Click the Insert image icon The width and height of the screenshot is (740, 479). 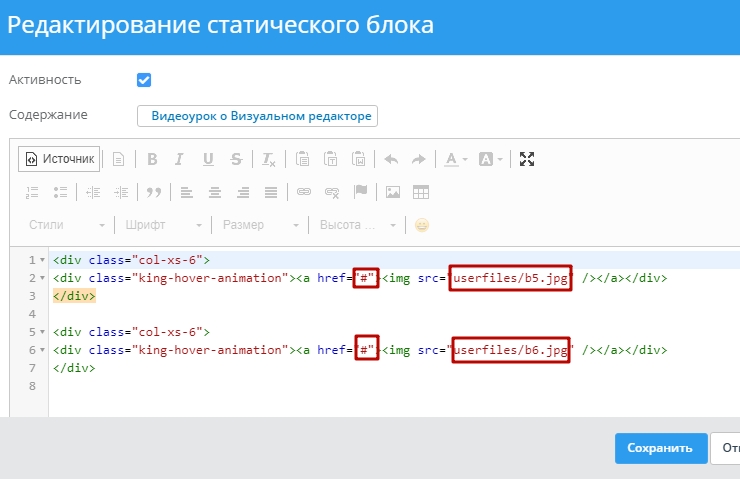(393, 192)
